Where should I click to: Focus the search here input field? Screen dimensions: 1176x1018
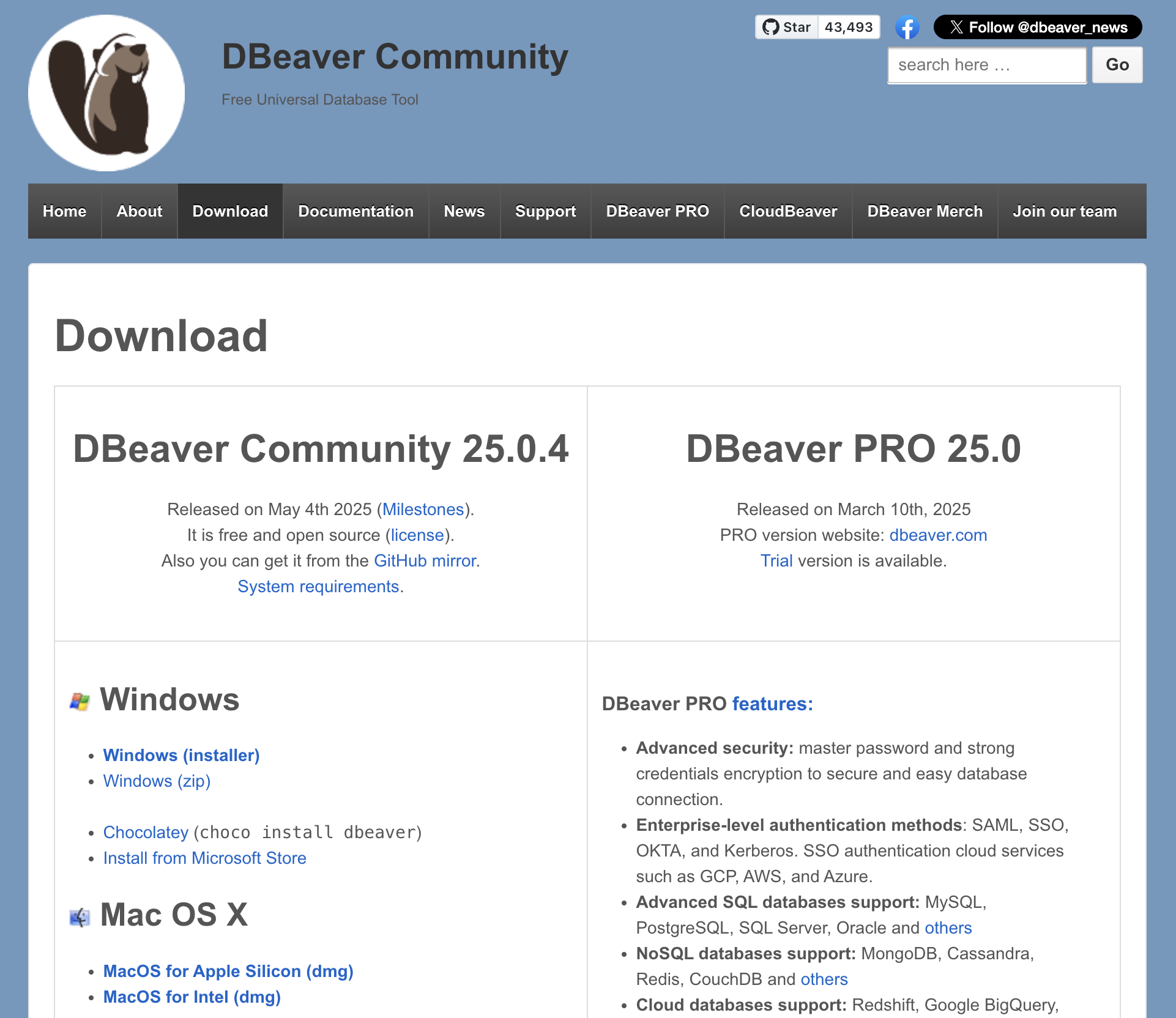point(987,65)
